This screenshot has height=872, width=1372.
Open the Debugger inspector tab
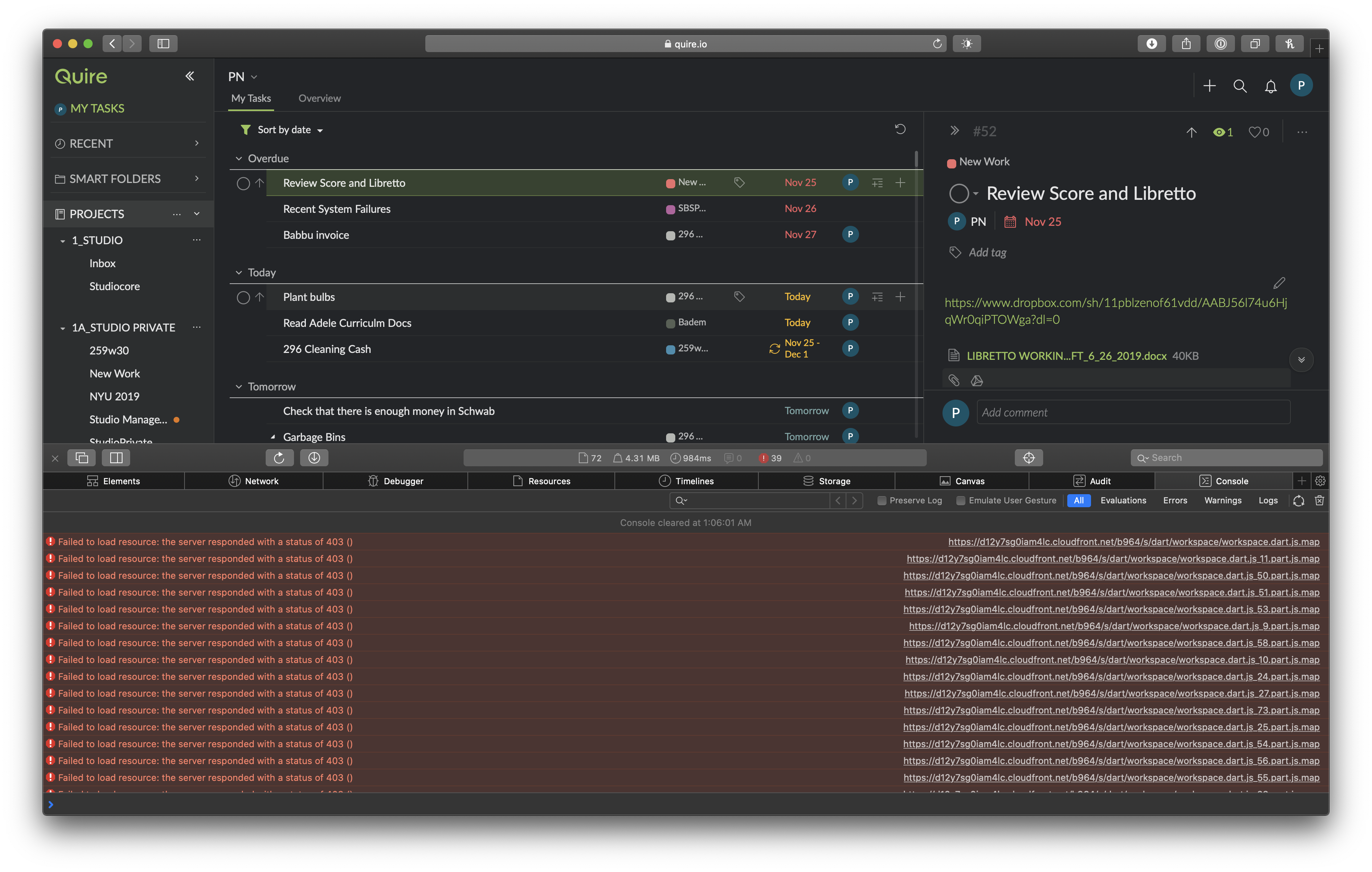click(395, 481)
